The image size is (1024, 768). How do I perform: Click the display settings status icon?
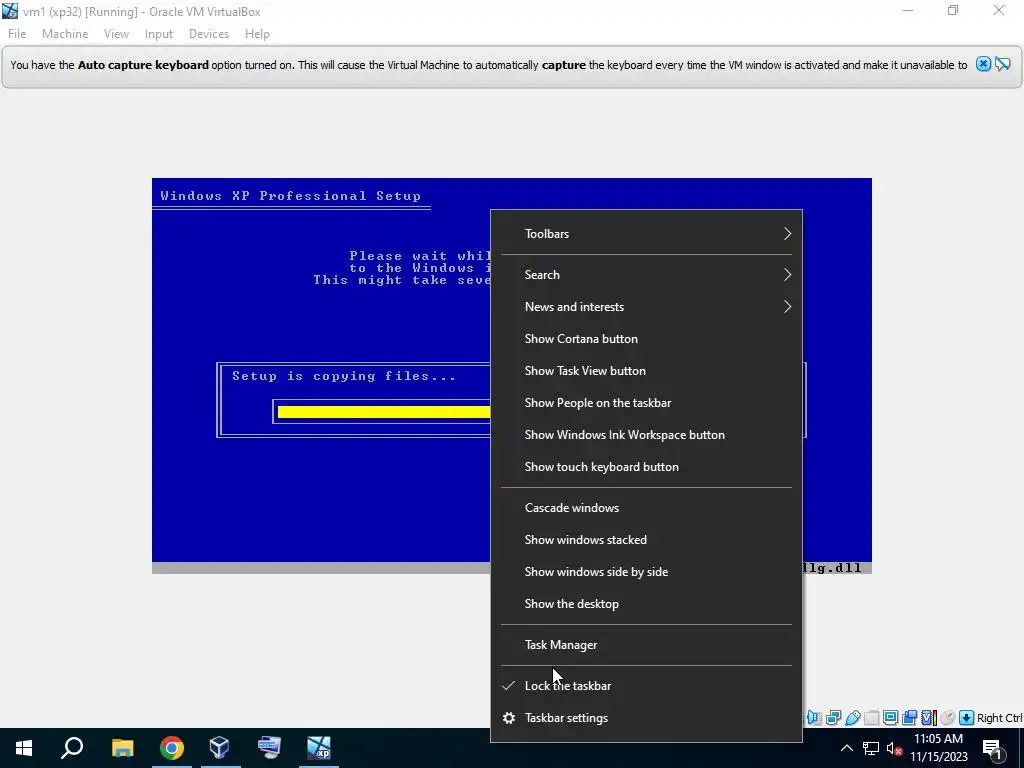tap(890, 718)
